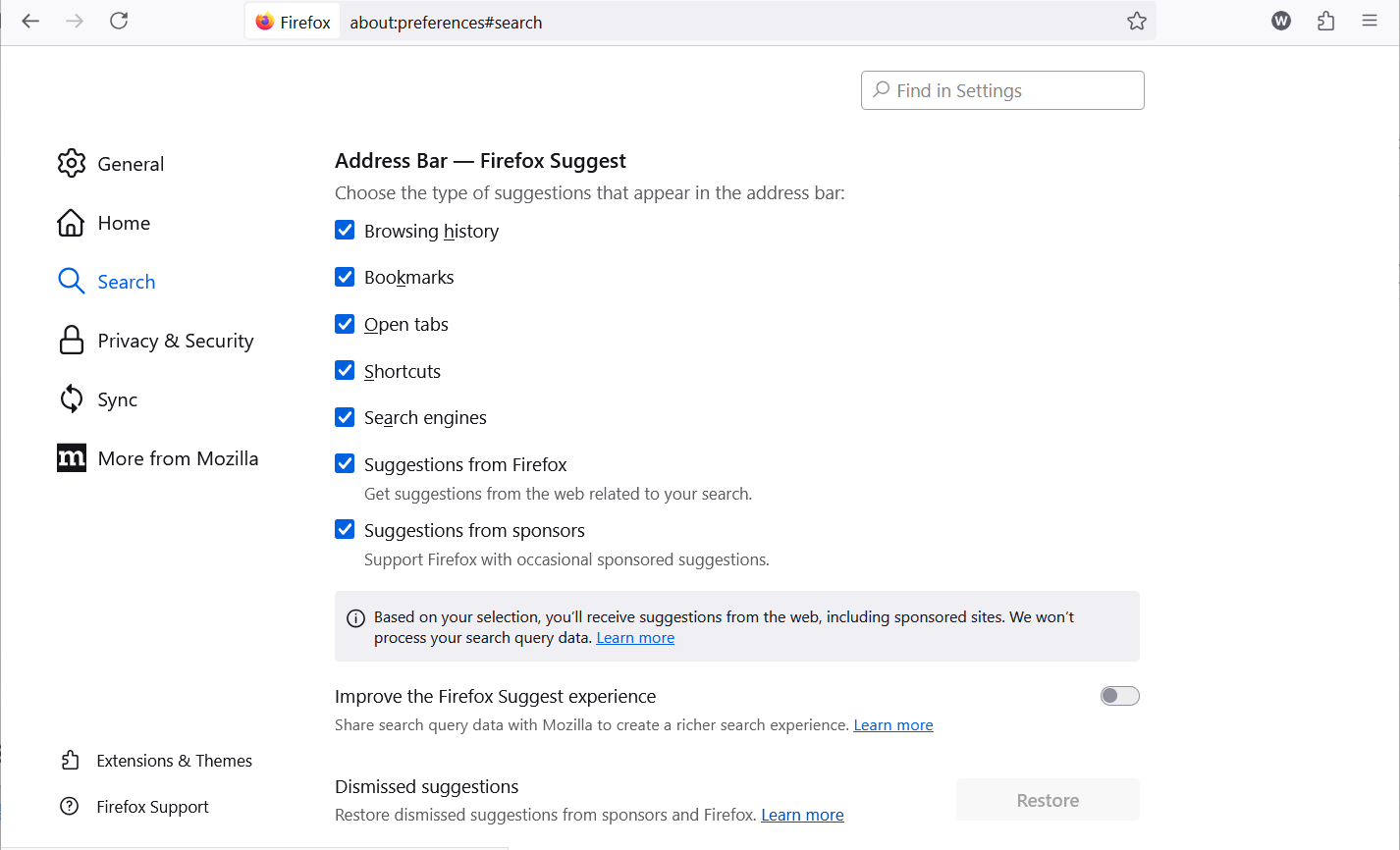Click the Find in Settings search field

1001,89
